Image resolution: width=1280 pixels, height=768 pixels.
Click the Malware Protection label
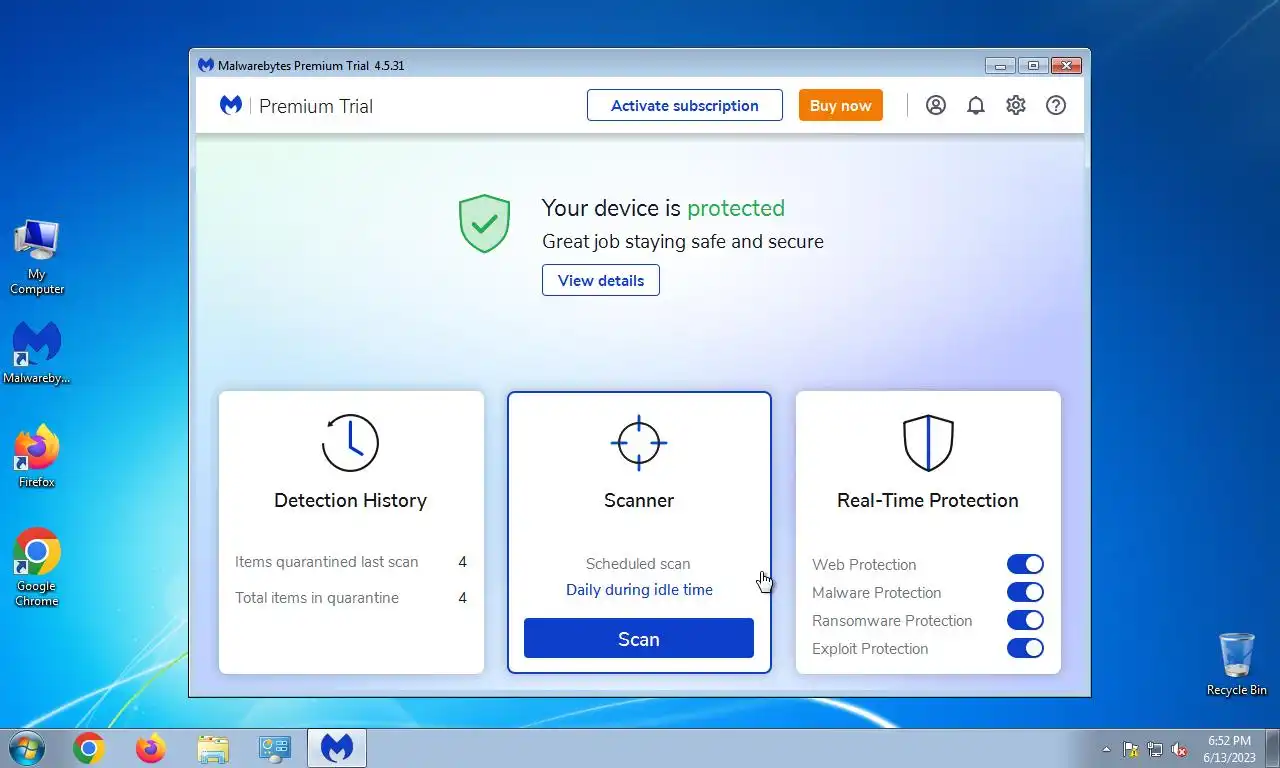click(877, 592)
